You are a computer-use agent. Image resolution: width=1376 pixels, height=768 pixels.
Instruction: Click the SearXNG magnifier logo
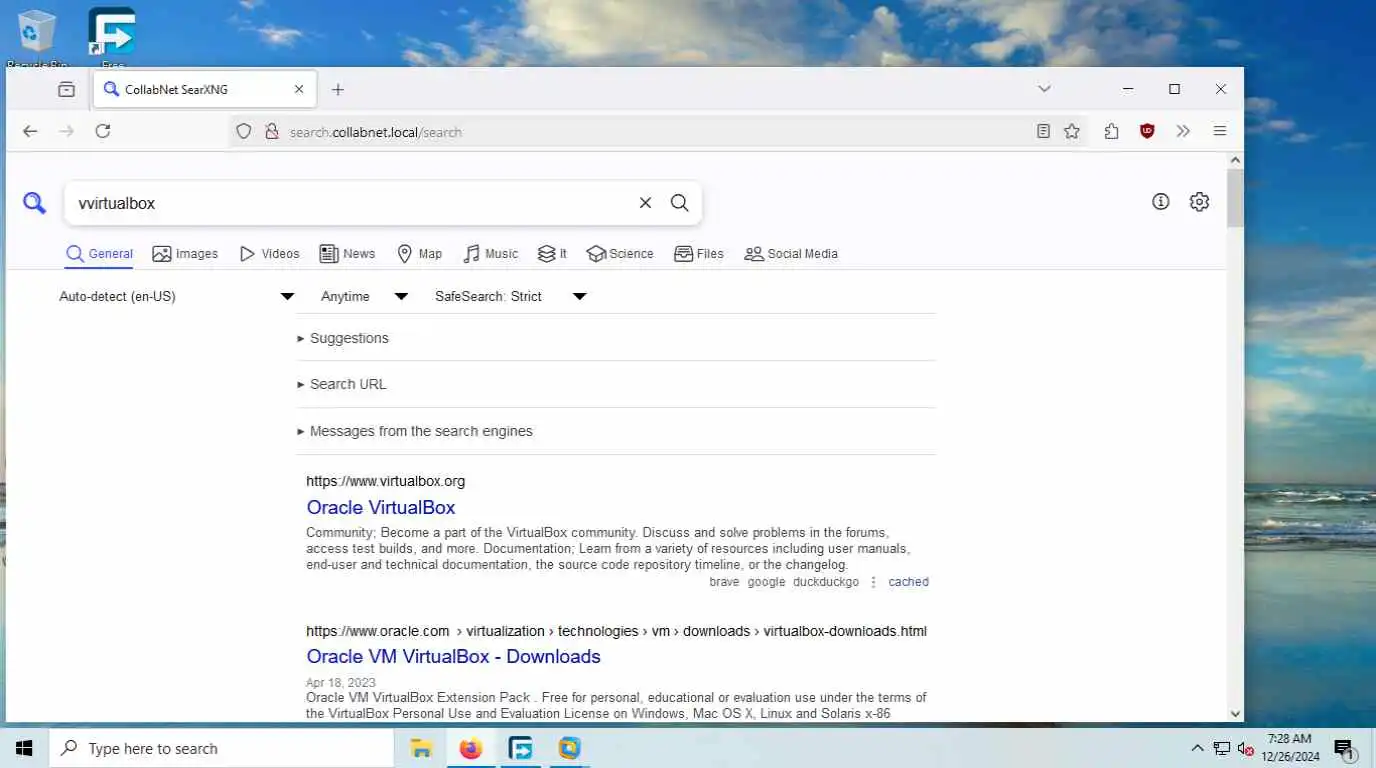coord(35,203)
